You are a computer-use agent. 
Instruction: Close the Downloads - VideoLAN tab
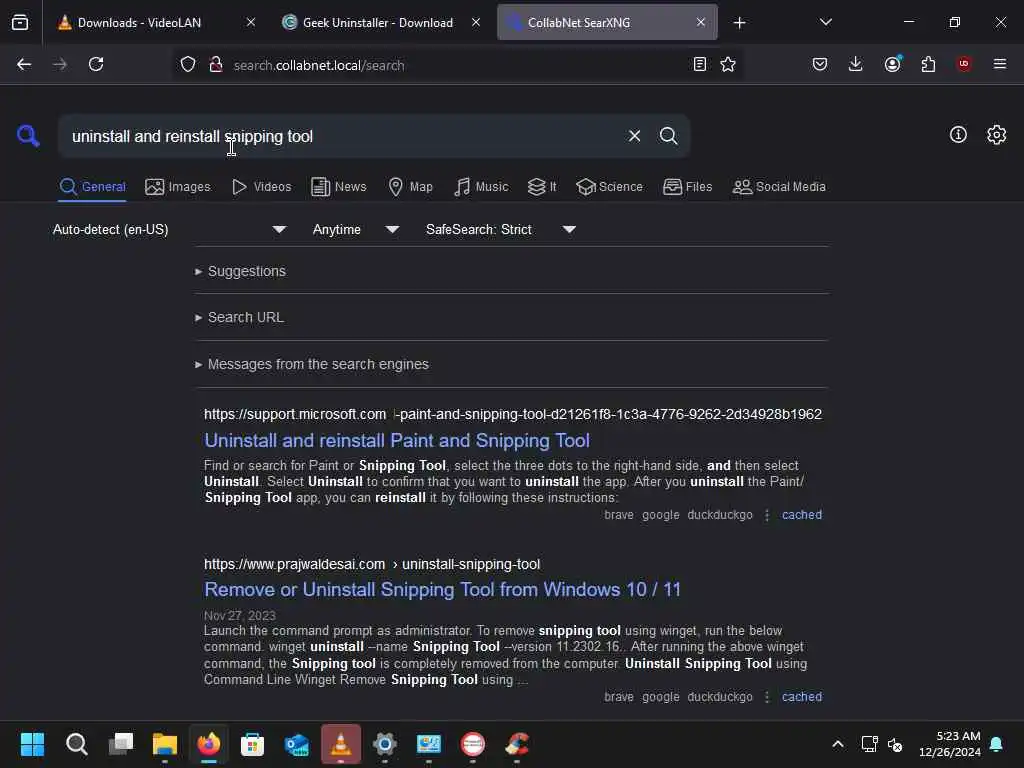[251, 22]
